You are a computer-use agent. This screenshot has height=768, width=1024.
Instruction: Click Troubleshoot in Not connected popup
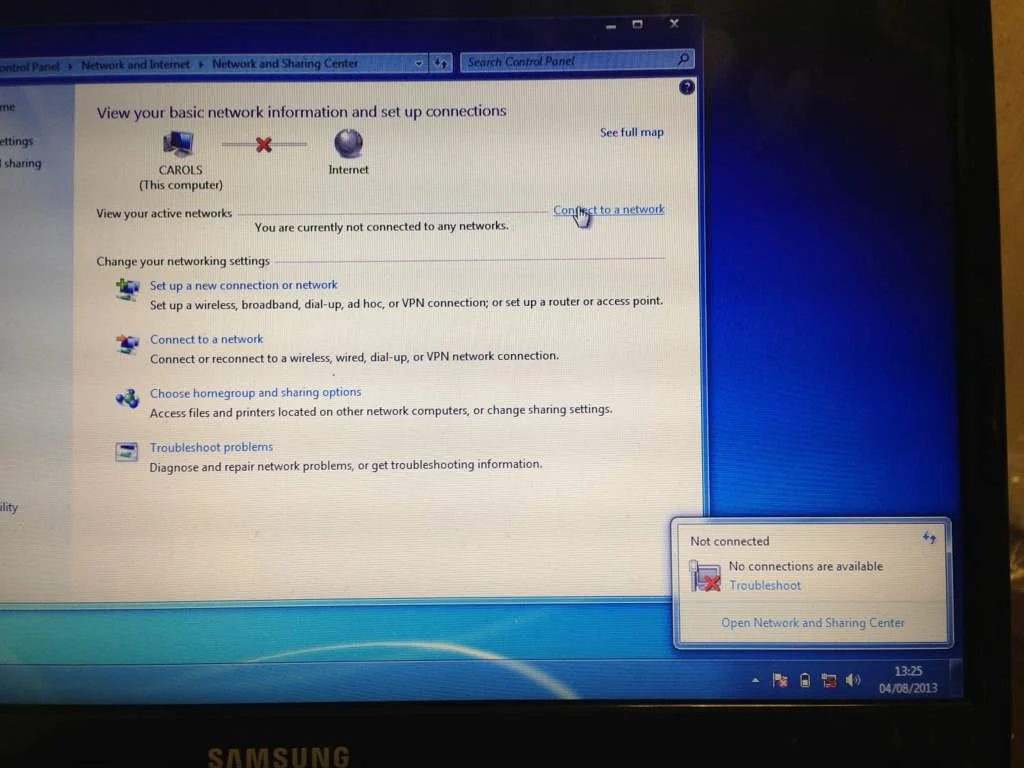point(765,586)
